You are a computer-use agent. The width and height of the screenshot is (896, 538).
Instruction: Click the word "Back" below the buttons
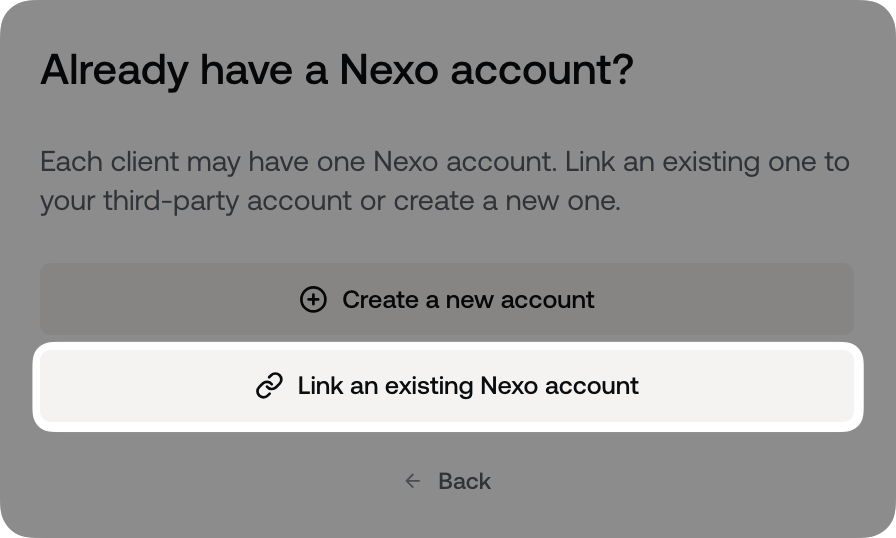point(464,481)
